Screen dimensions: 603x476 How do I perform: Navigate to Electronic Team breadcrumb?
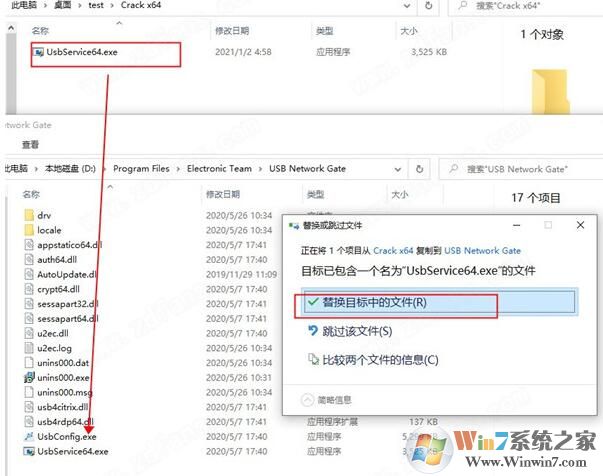(219, 169)
